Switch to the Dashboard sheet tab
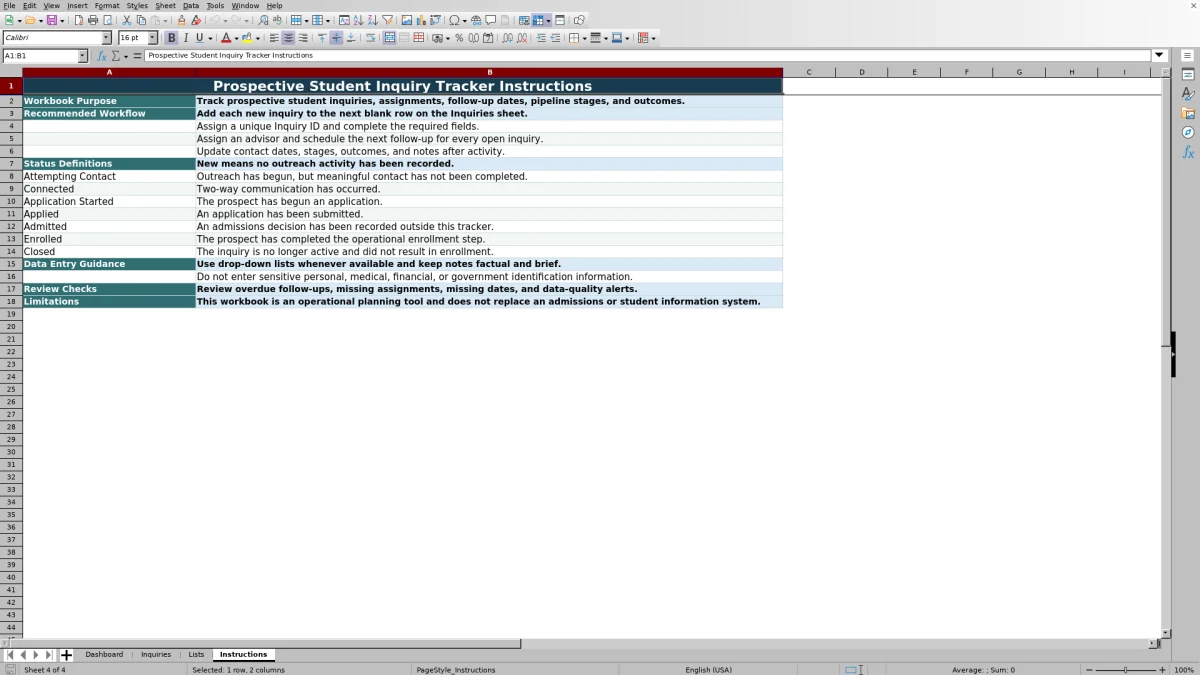 click(104, 655)
